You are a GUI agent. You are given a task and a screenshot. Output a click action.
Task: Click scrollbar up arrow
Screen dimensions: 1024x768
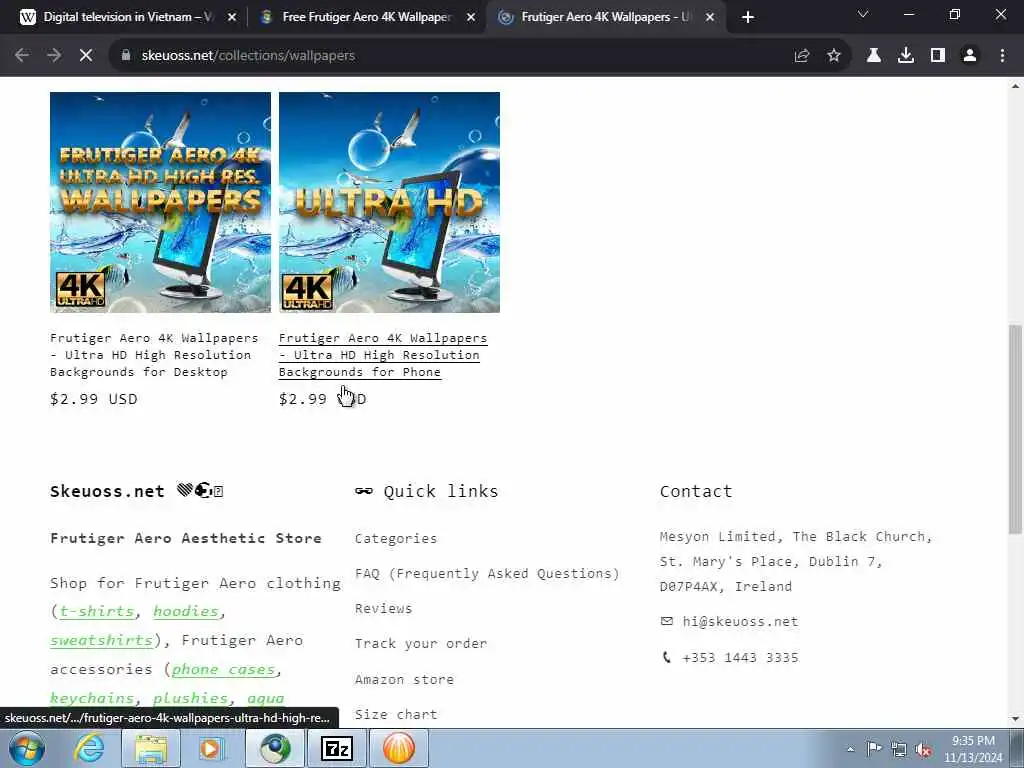click(1015, 86)
